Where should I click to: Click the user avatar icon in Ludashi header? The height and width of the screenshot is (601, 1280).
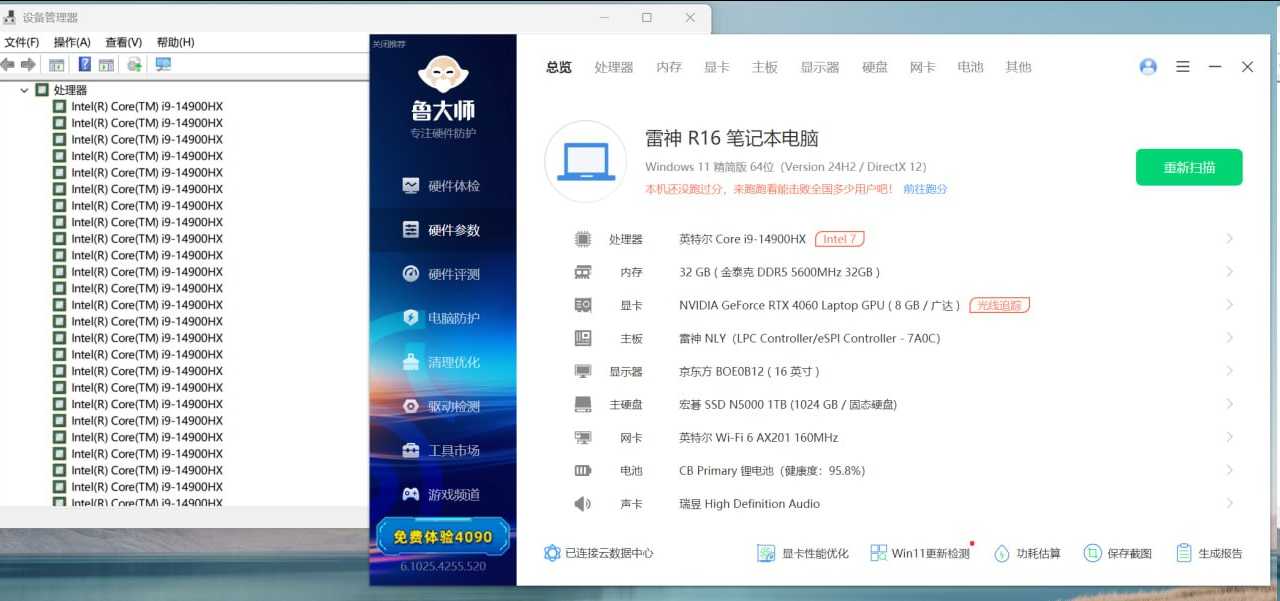1148,67
